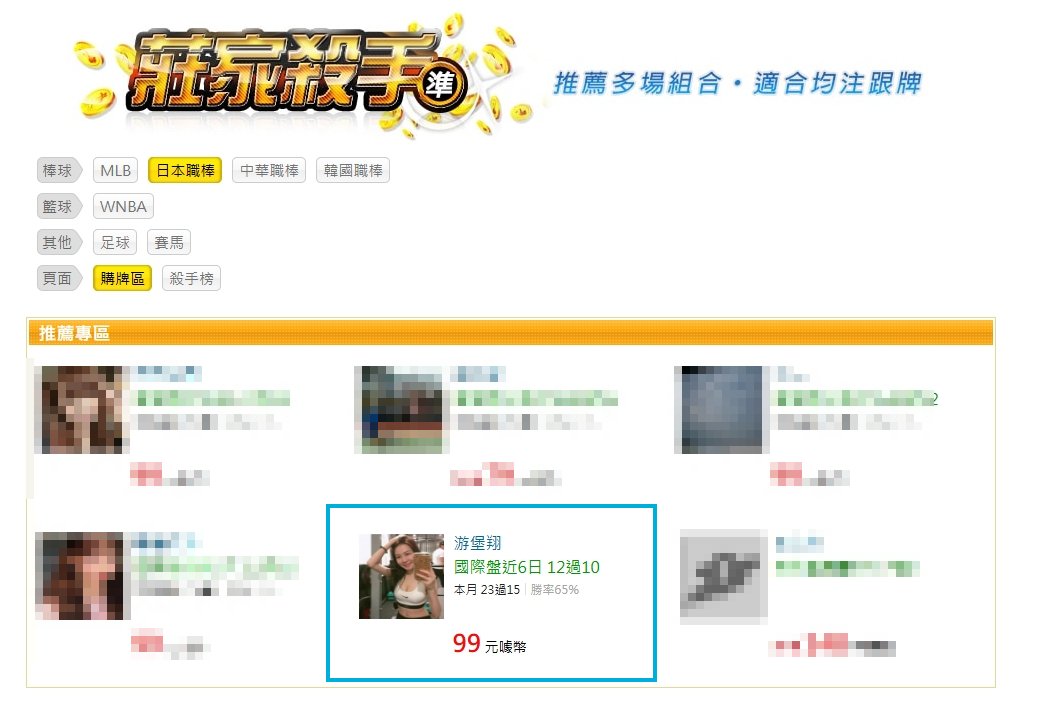The image size is (1044, 702).
Task: Click the 籃球 category label
Action: [59, 206]
